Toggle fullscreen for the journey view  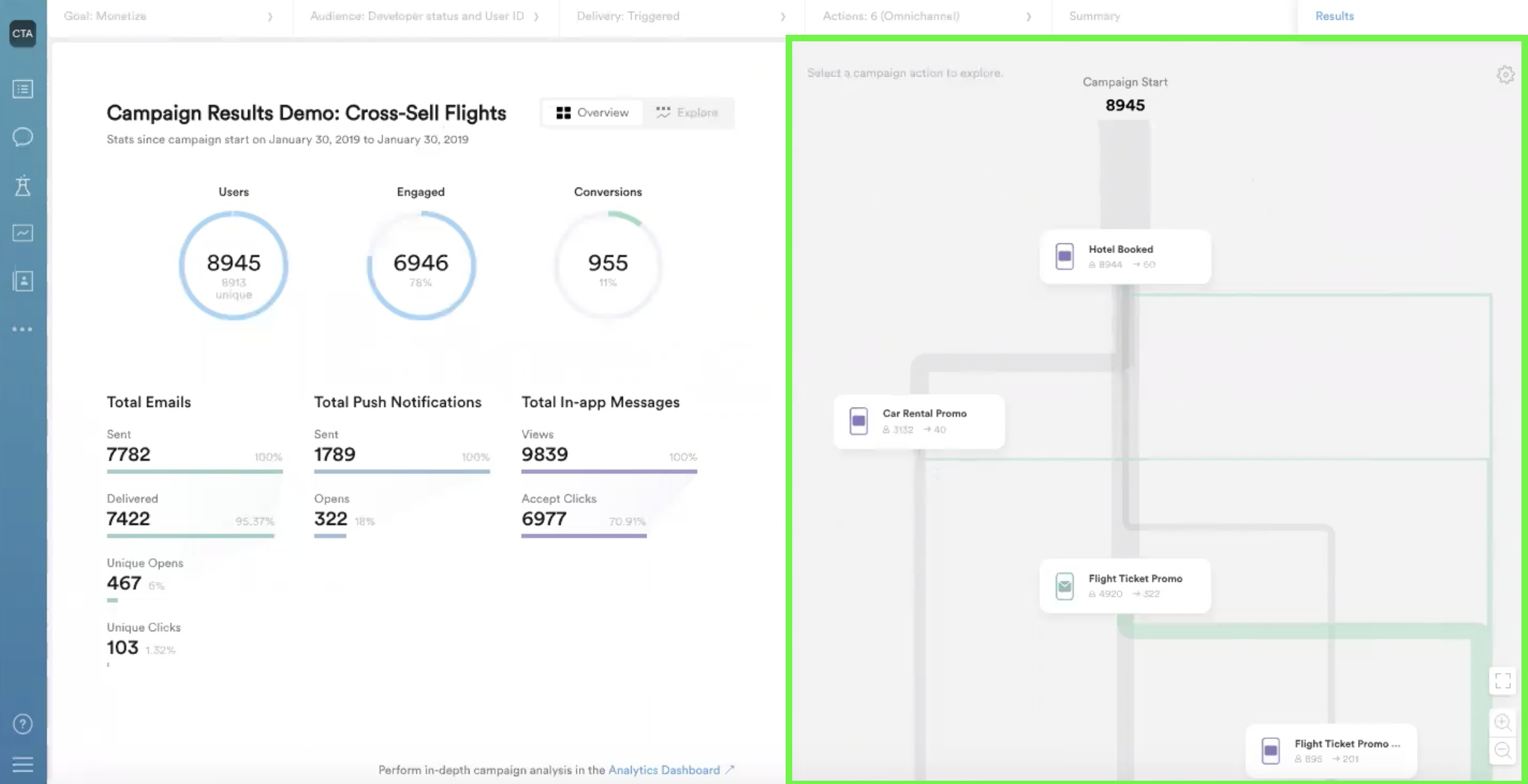coord(1502,681)
